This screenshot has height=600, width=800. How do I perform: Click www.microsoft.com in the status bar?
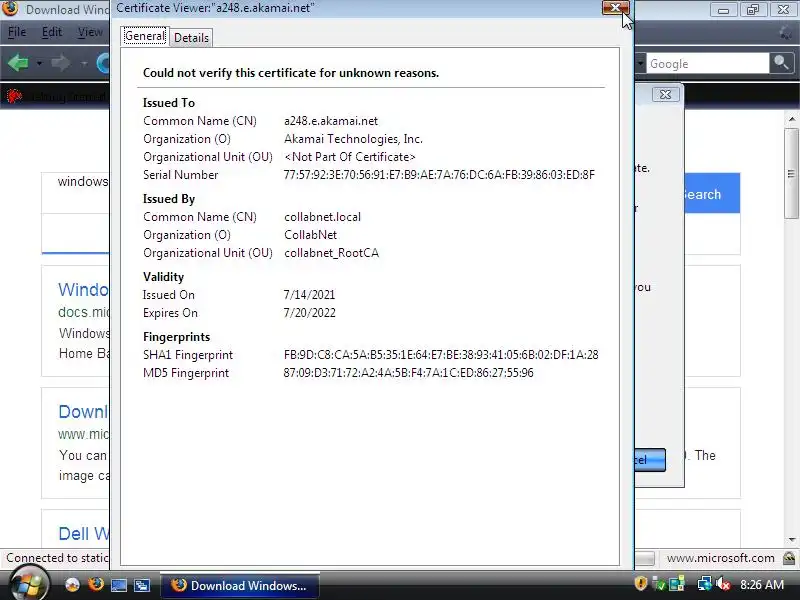point(720,558)
